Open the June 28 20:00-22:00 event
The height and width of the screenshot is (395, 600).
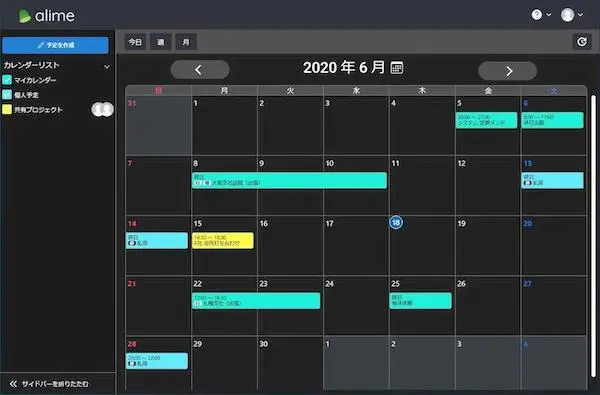pos(157,361)
